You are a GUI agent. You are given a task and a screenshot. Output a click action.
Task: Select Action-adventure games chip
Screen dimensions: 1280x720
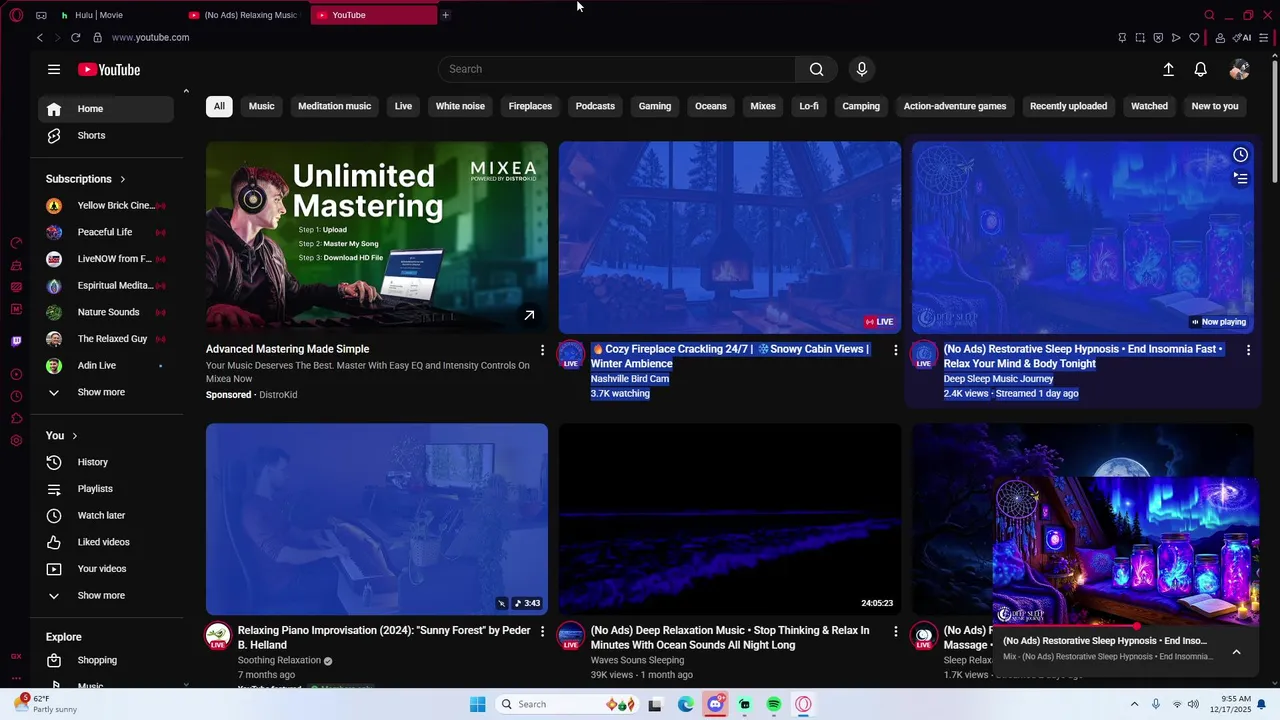coord(955,106)
